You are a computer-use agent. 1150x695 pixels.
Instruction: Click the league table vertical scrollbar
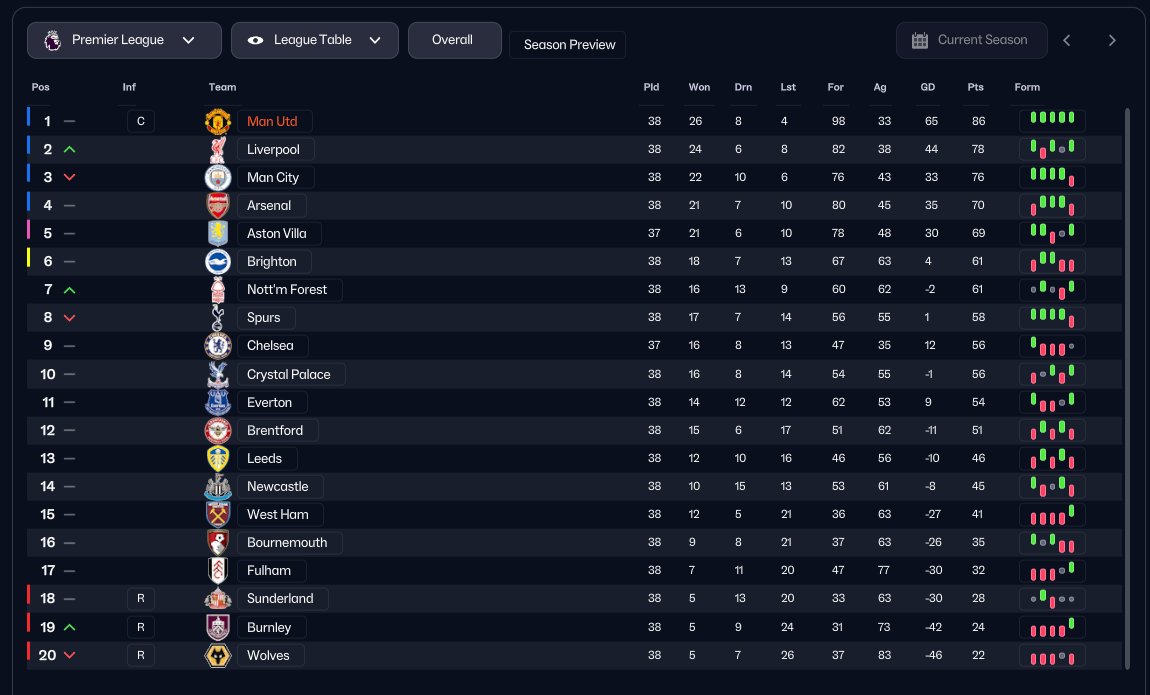click(1127, 389)
